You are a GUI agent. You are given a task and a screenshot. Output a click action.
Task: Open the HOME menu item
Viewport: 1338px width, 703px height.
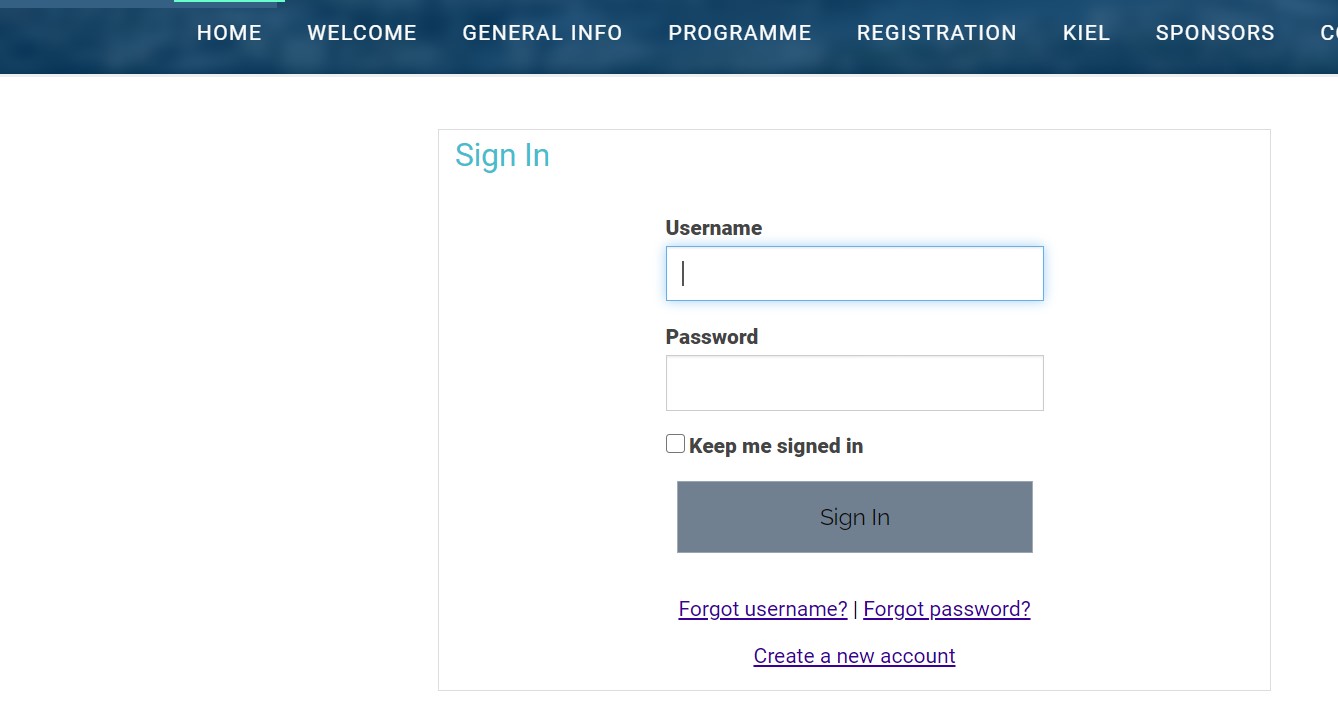click(x=229, y=33)
